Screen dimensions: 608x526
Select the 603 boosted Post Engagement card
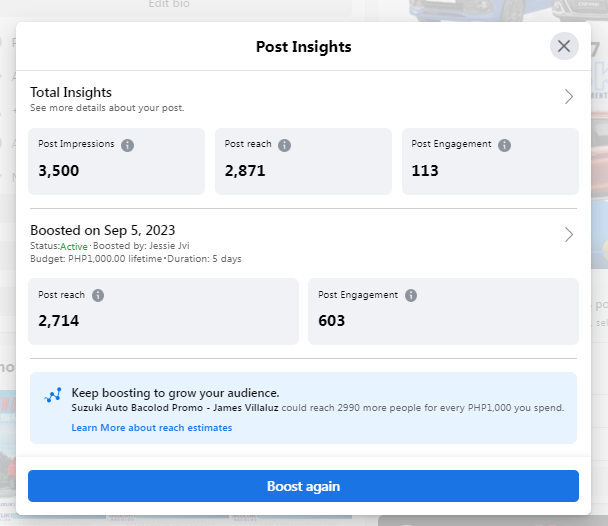click(x=443, y=312)
